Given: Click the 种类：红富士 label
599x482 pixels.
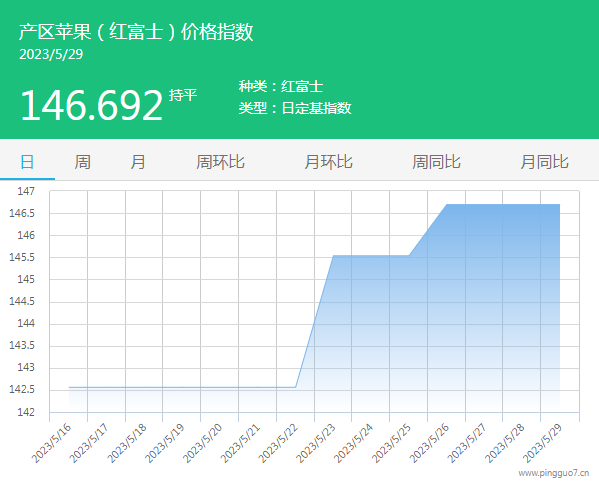Looking at the screenshot, I should click(281, 86).
